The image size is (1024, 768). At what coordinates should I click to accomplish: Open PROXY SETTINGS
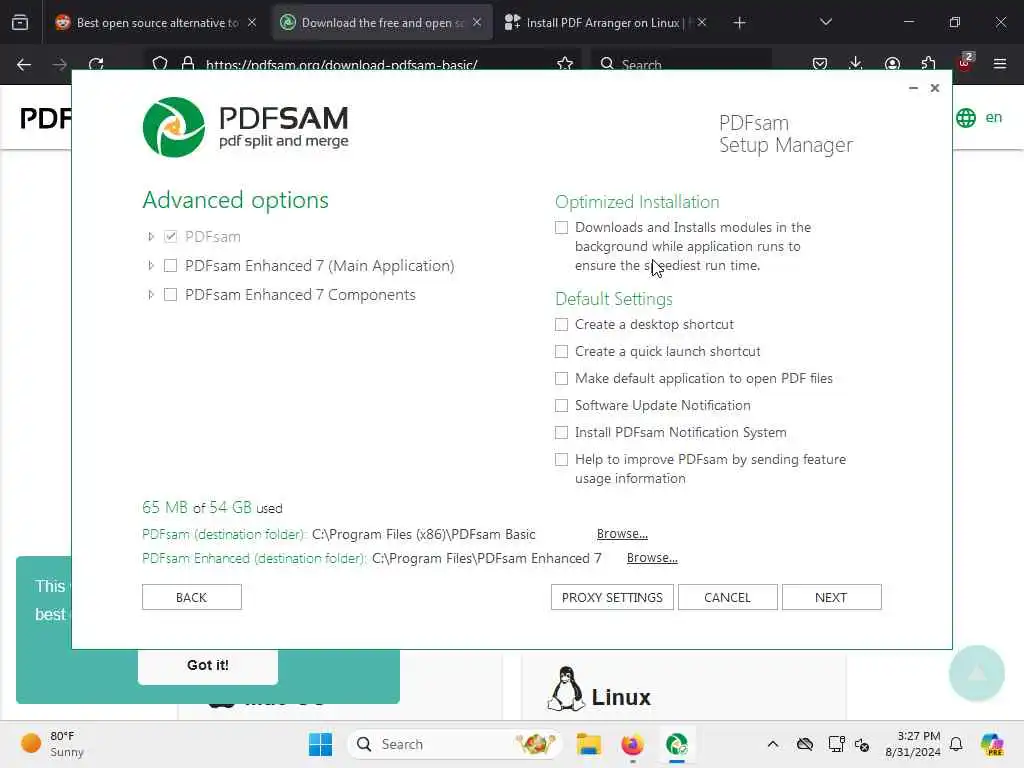pyautogui.click(x=612, y=597)
